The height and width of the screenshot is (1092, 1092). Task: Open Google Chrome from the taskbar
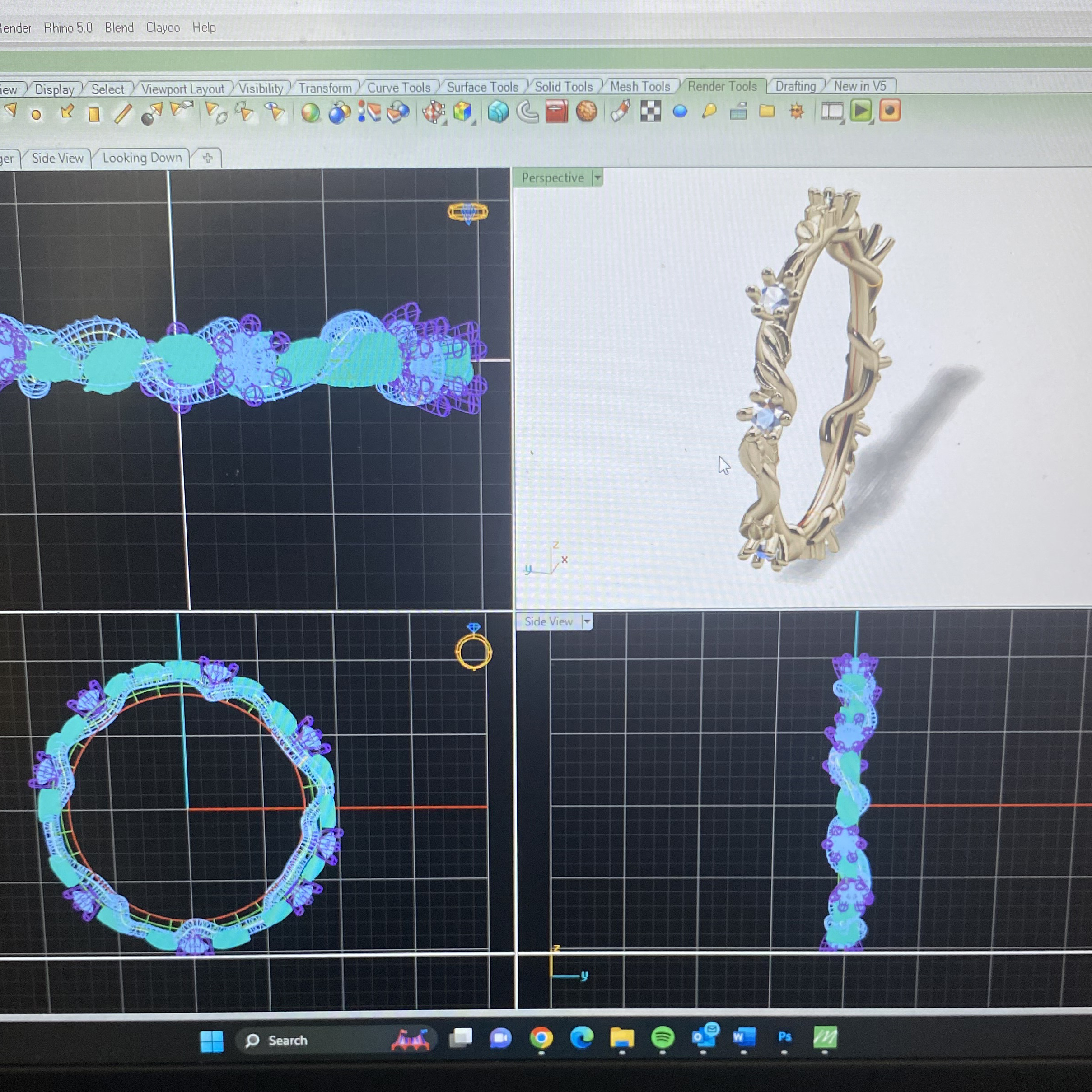point(541,1038)
